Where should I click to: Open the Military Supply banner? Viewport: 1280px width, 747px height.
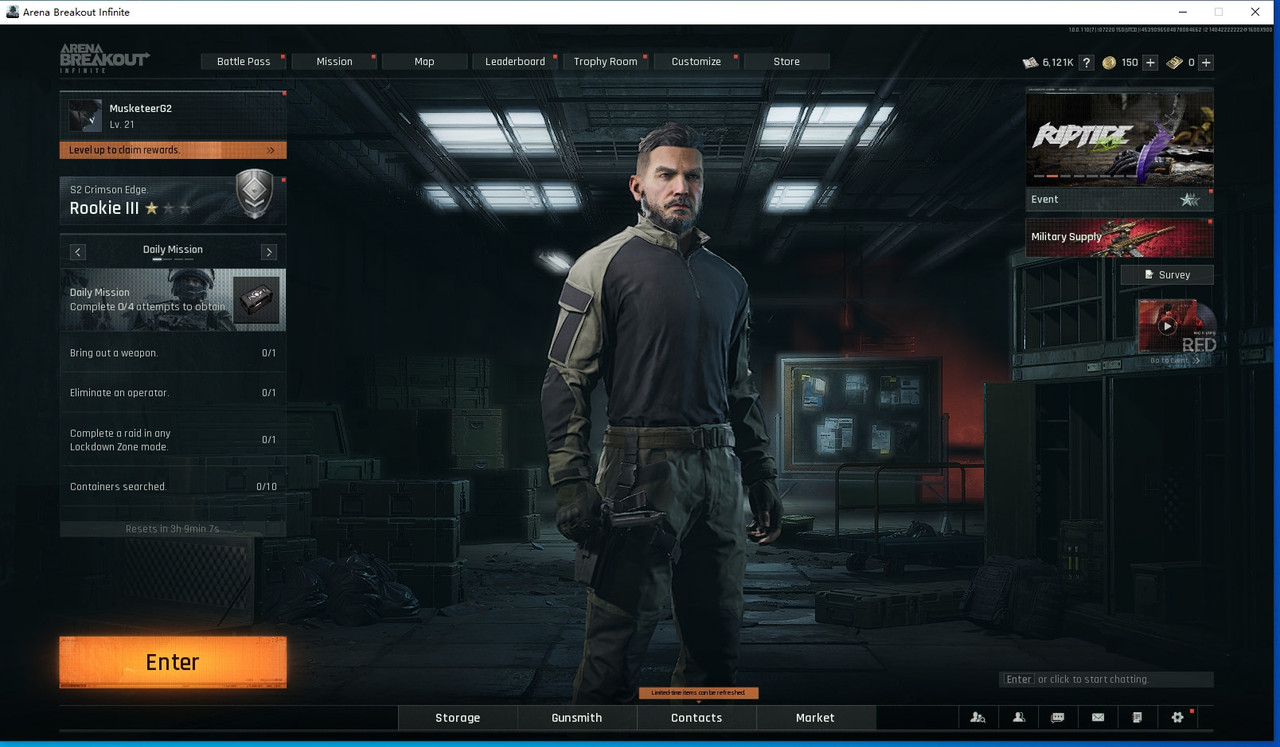[x=1120, y=237]
